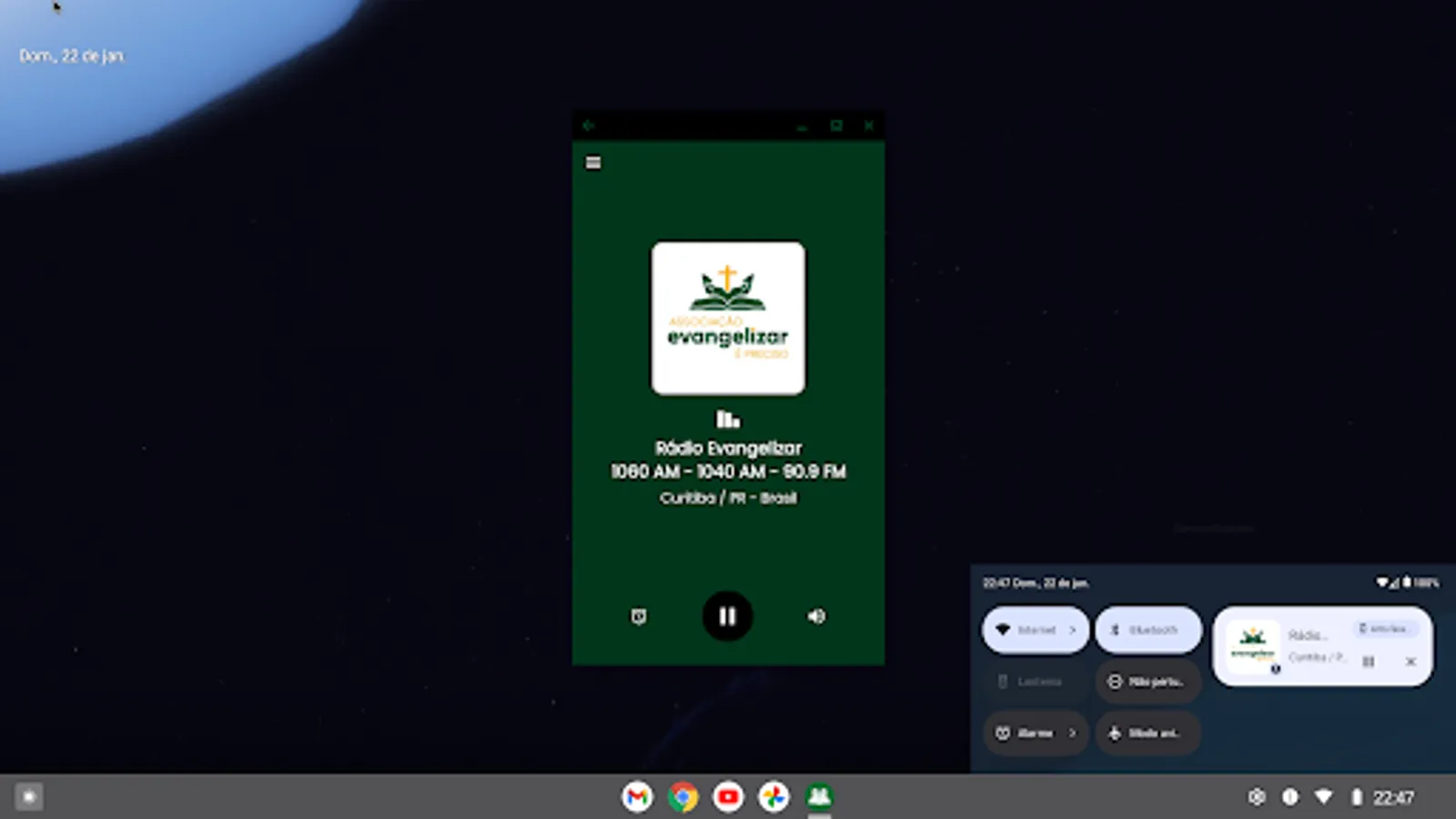This screenshot has width=1456, height=819.
Task: Go back using the radio window's arrow
Action: tap(588, 126)
